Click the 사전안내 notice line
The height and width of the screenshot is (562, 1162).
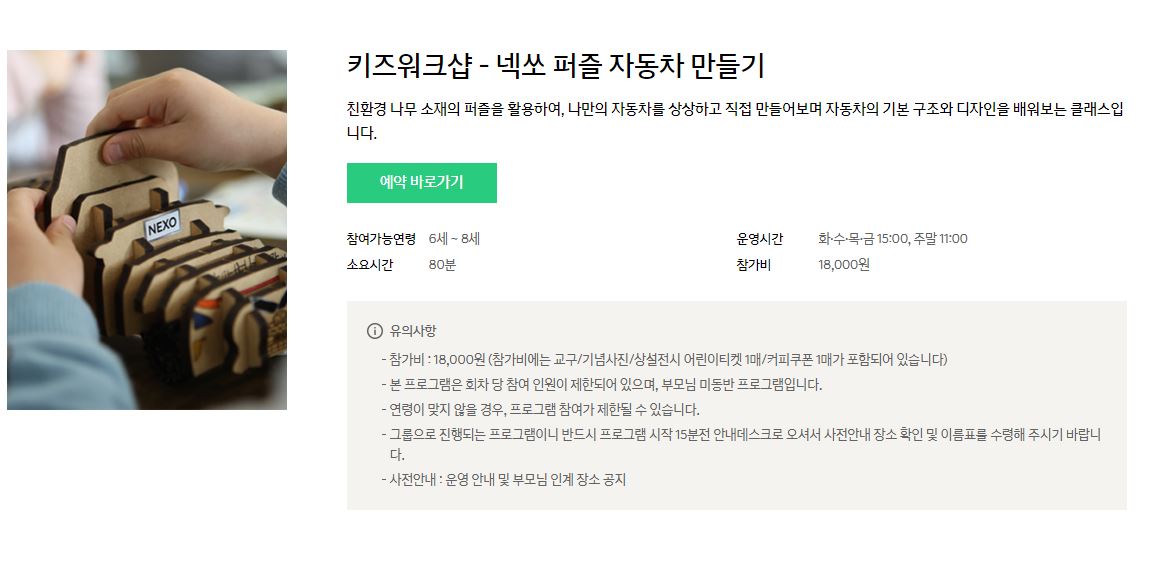pyautogui.click(x=504, y=480)
